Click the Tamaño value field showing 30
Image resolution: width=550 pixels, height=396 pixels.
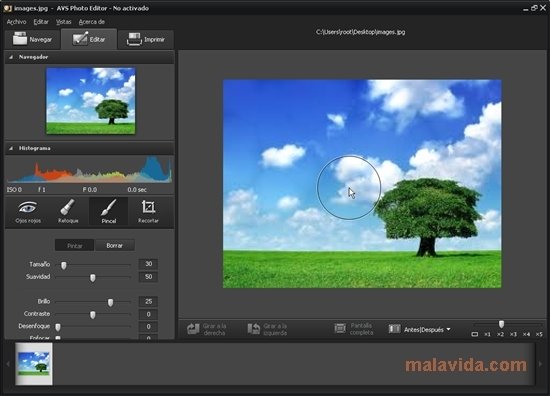tap(148, 264)
